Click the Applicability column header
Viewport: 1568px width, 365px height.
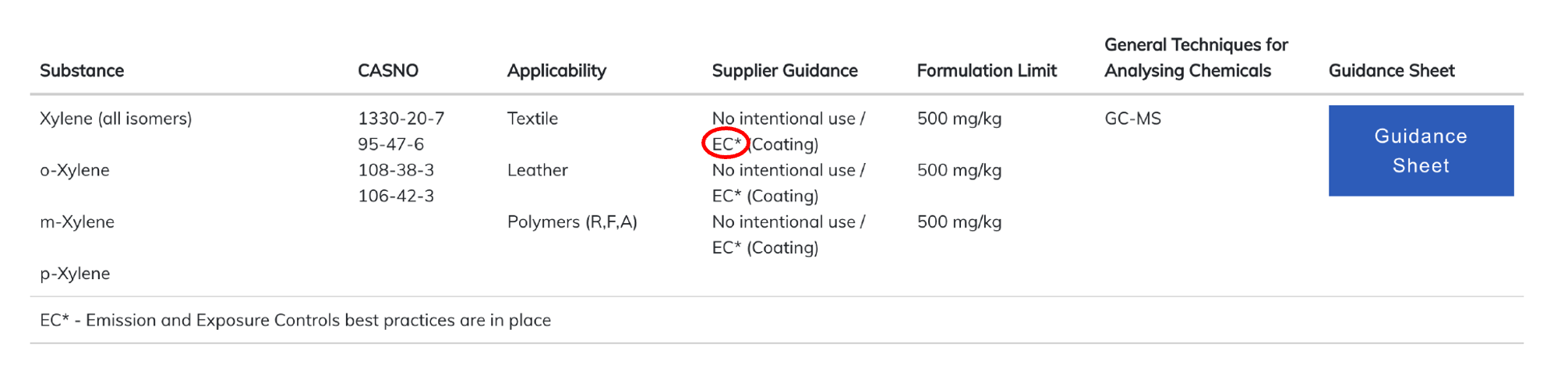tap(556, 71)
